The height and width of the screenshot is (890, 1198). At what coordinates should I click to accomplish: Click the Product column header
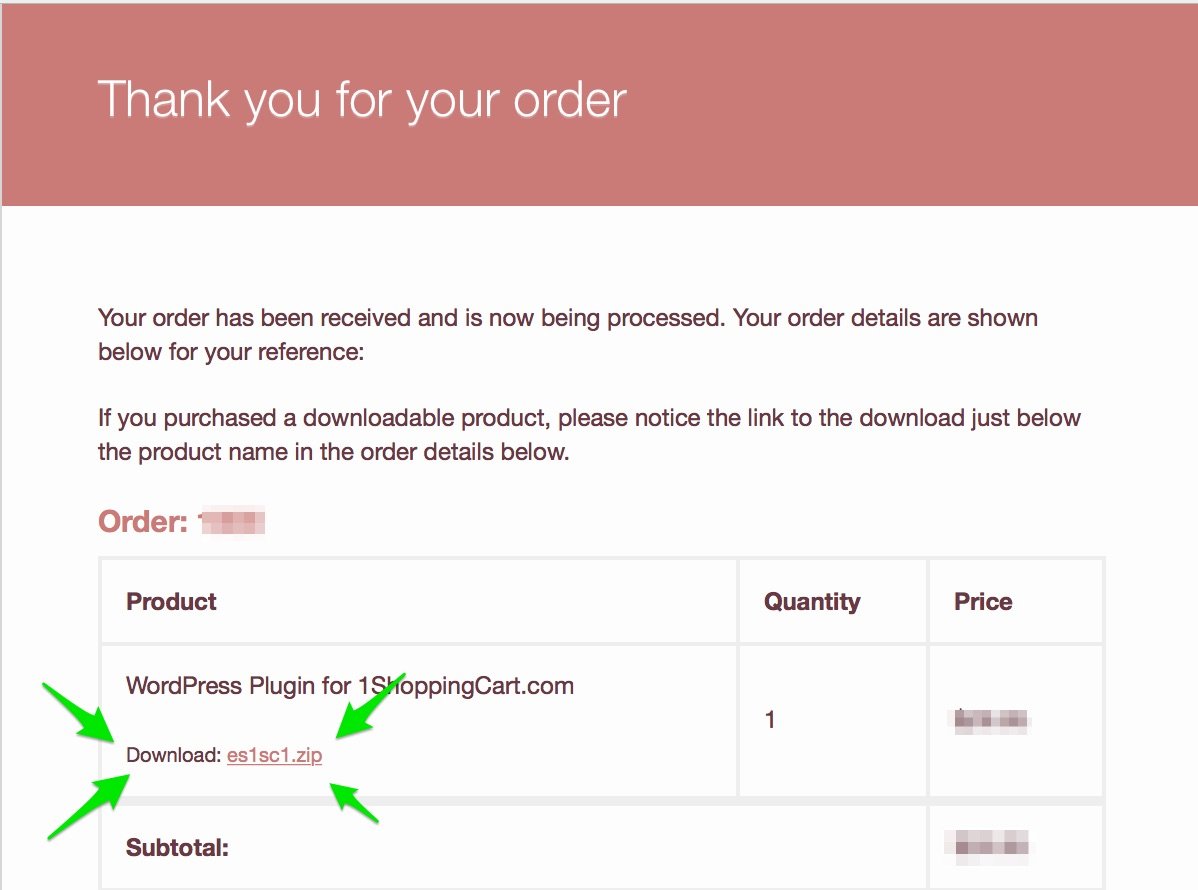pyautogui.click(x=171, y=601)
